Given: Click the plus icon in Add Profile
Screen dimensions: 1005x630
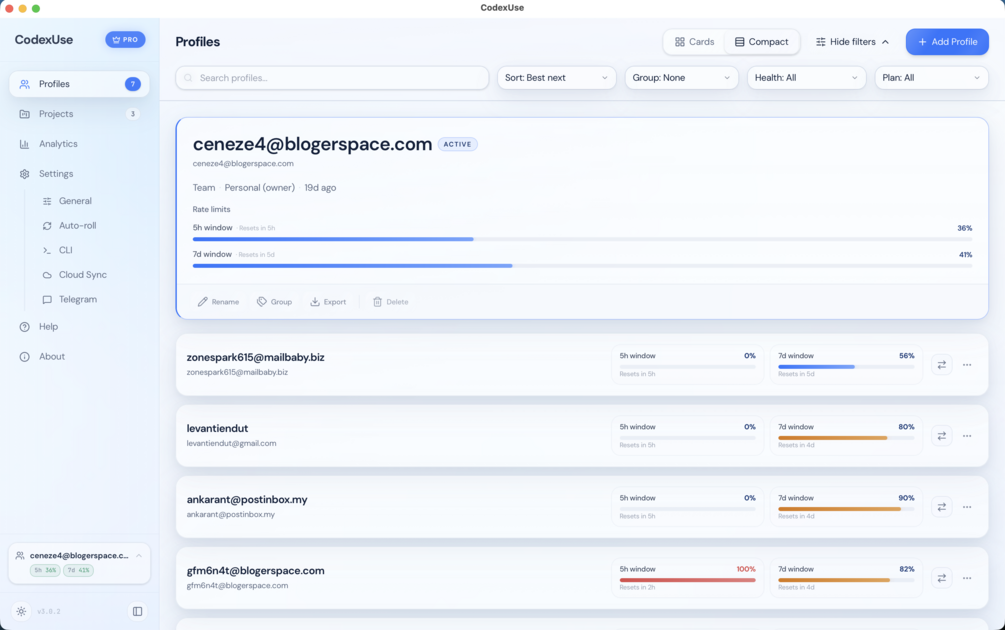Looking at the screenshot, I should pos(922,42).
